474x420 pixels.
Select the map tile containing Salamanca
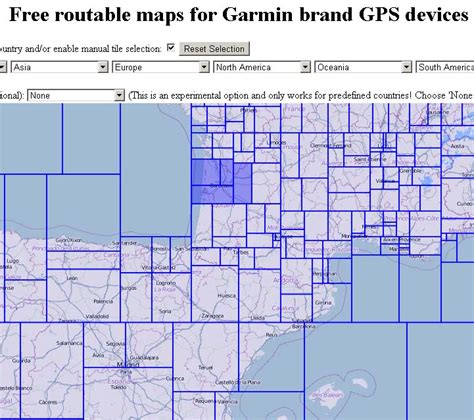(x=52, y=370)
